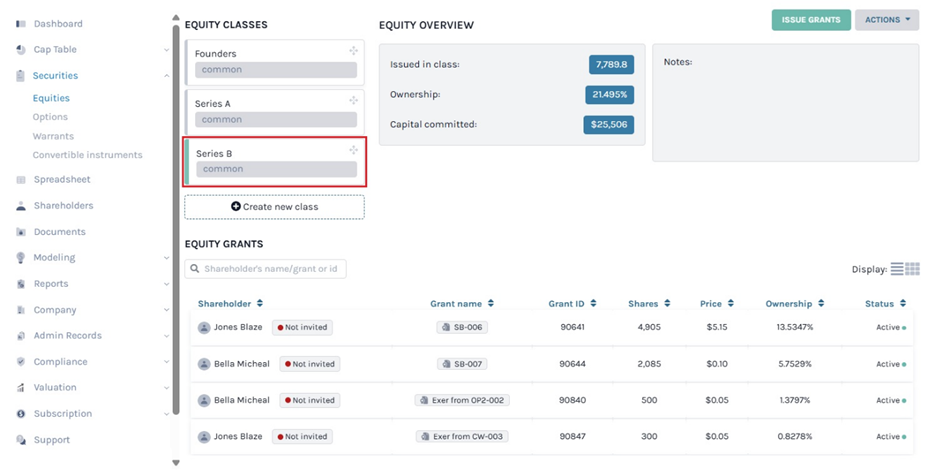
Task: Switch to list display view icon
Action: 897,269
